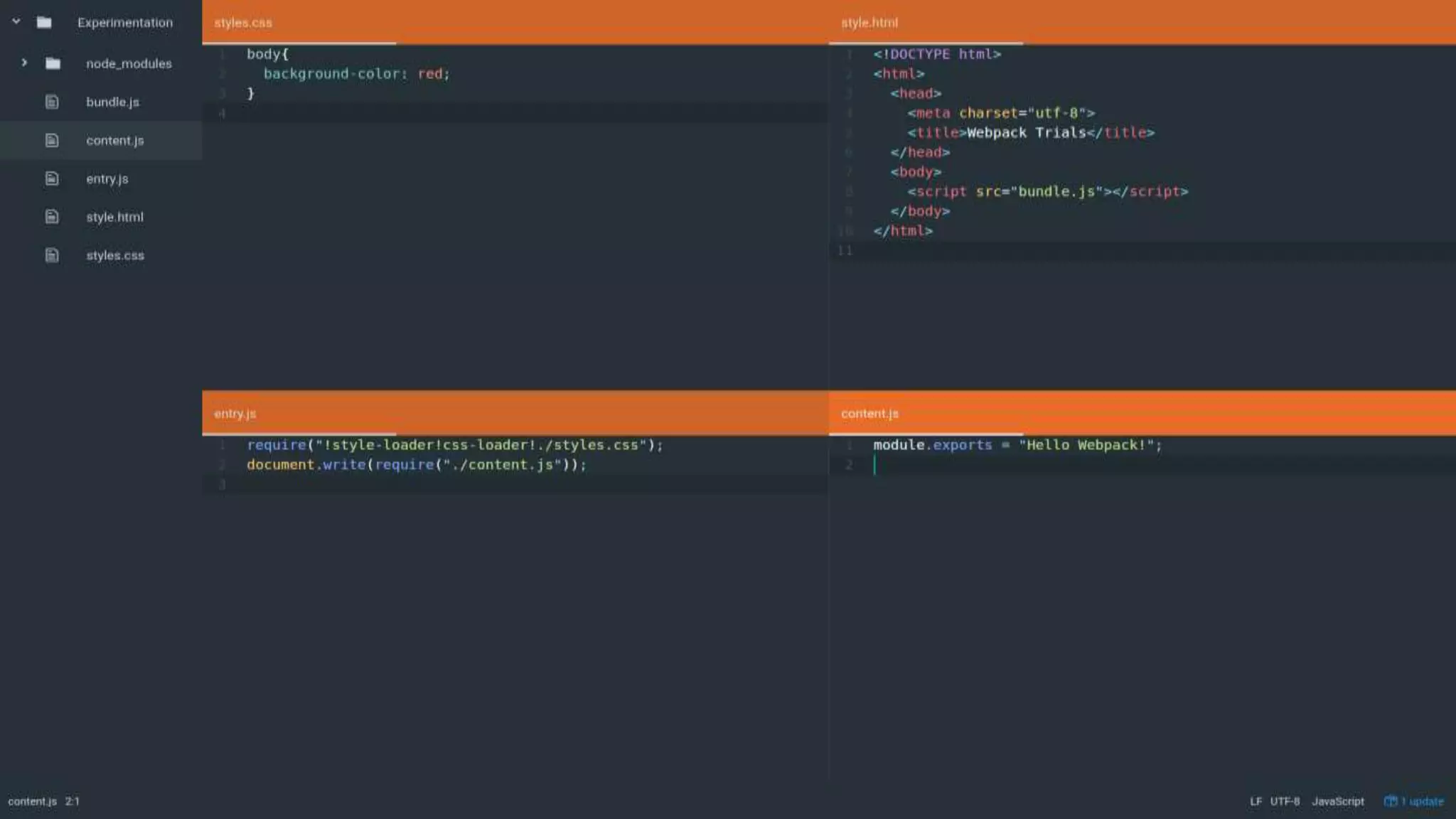The image size is (1456, 819).
Task: Open bundle.js from the tree view
Action: pyautogui.click(x=112, y=102)
